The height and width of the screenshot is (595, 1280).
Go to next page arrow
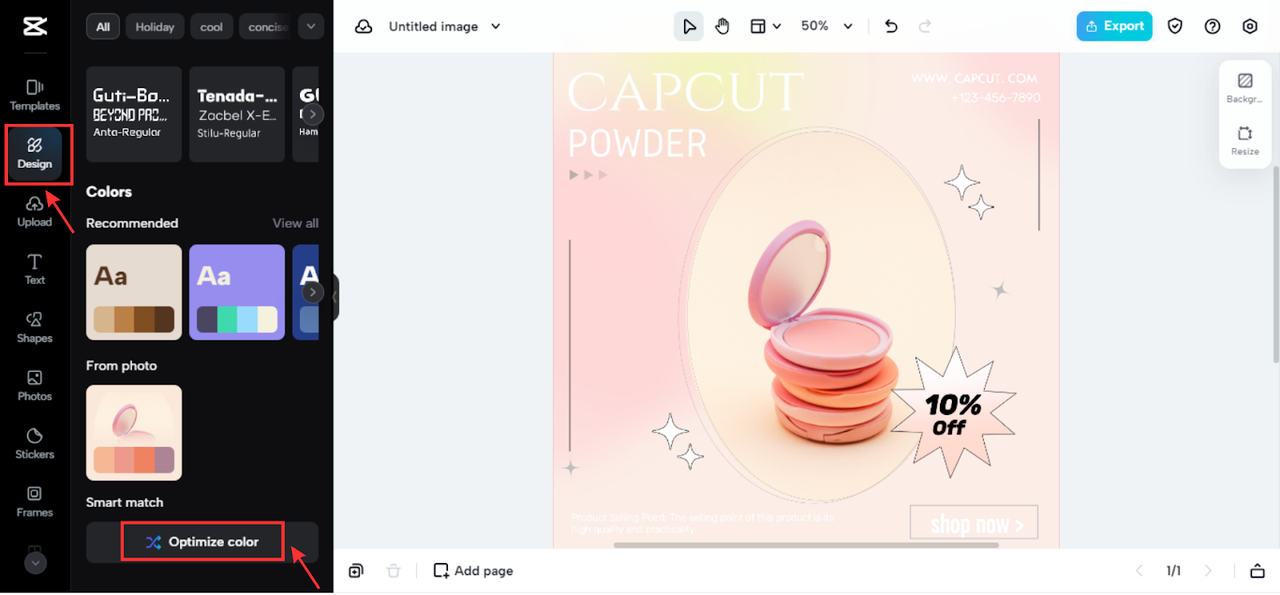click(1208, 571)
